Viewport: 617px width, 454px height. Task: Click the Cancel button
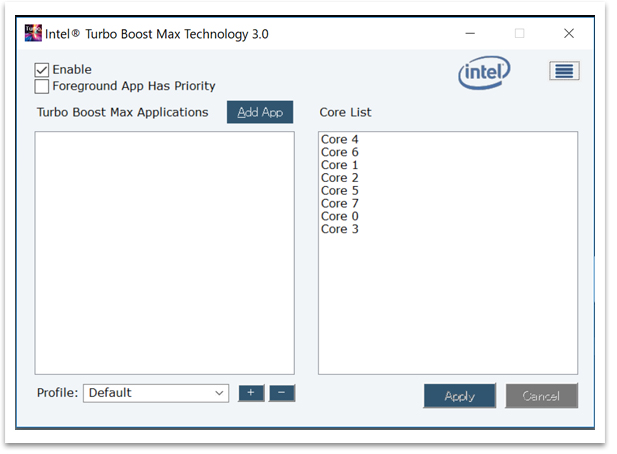tap(541, 396)
